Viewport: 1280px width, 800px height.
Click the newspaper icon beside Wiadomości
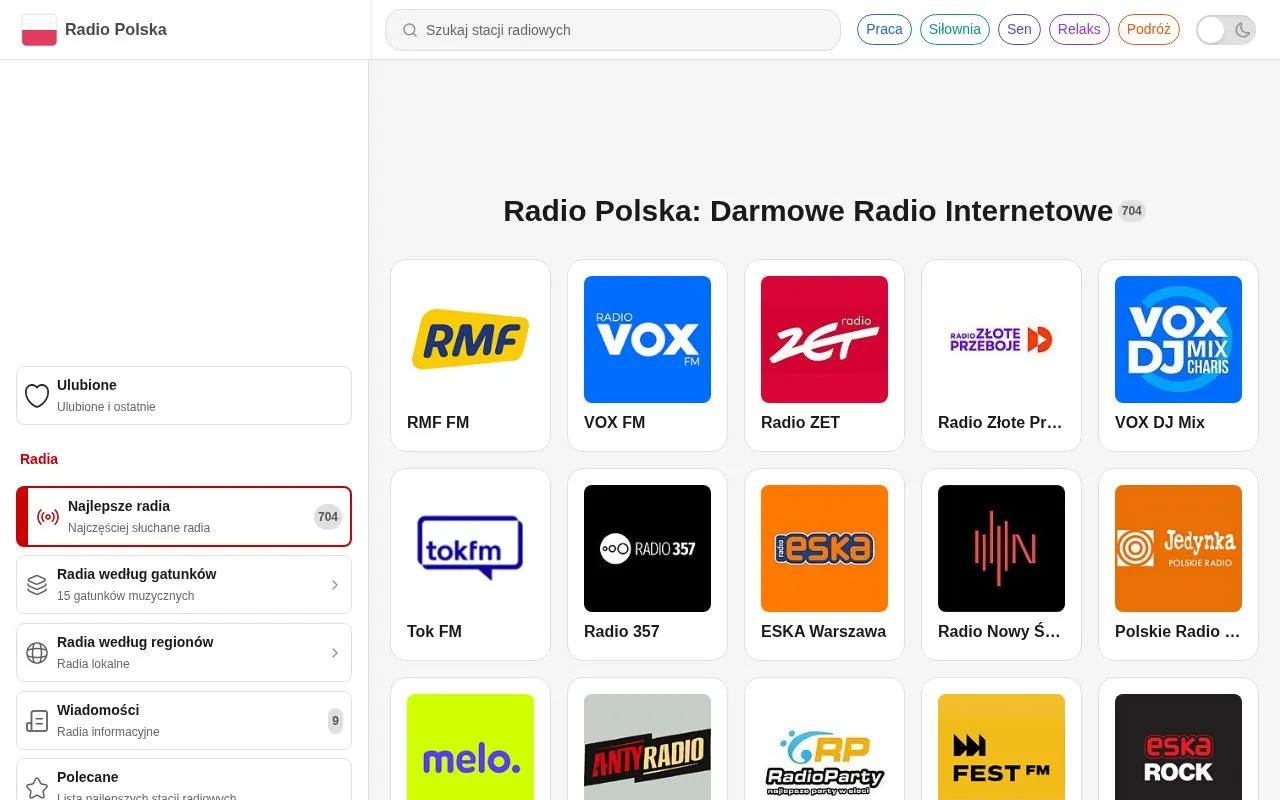click(37, 721)
